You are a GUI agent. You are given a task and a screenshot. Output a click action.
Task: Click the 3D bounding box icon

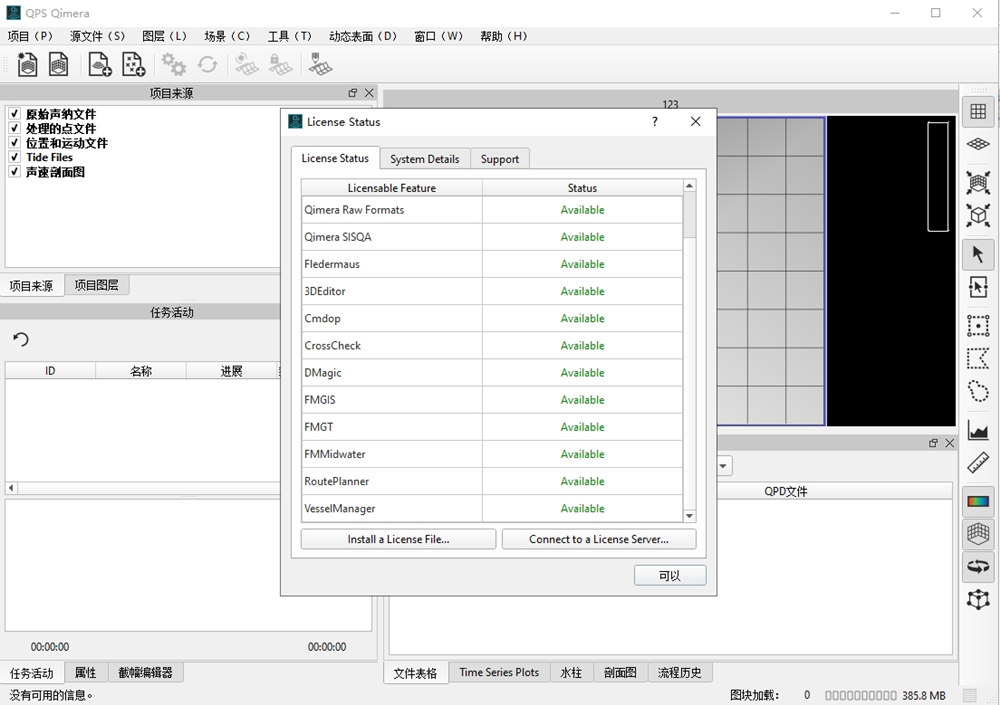click(978, 600)
